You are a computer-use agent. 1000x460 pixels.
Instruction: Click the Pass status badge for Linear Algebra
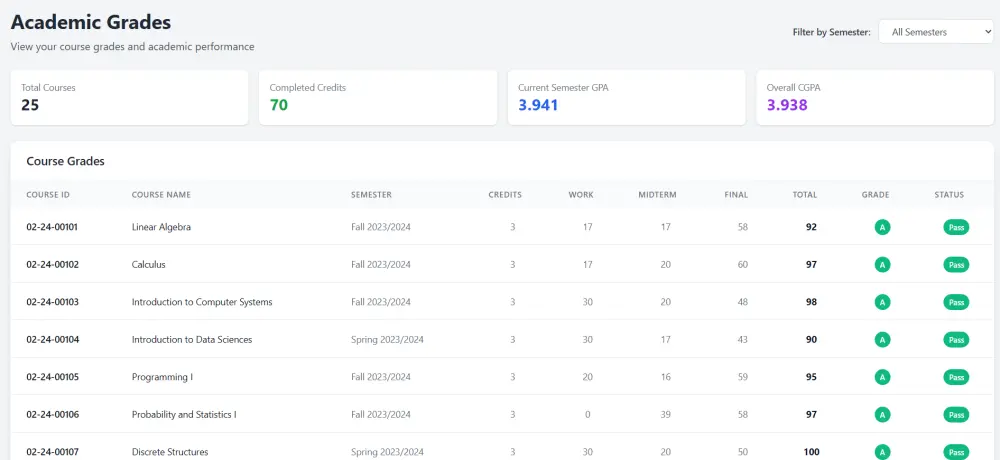click(x=956, y=227)
